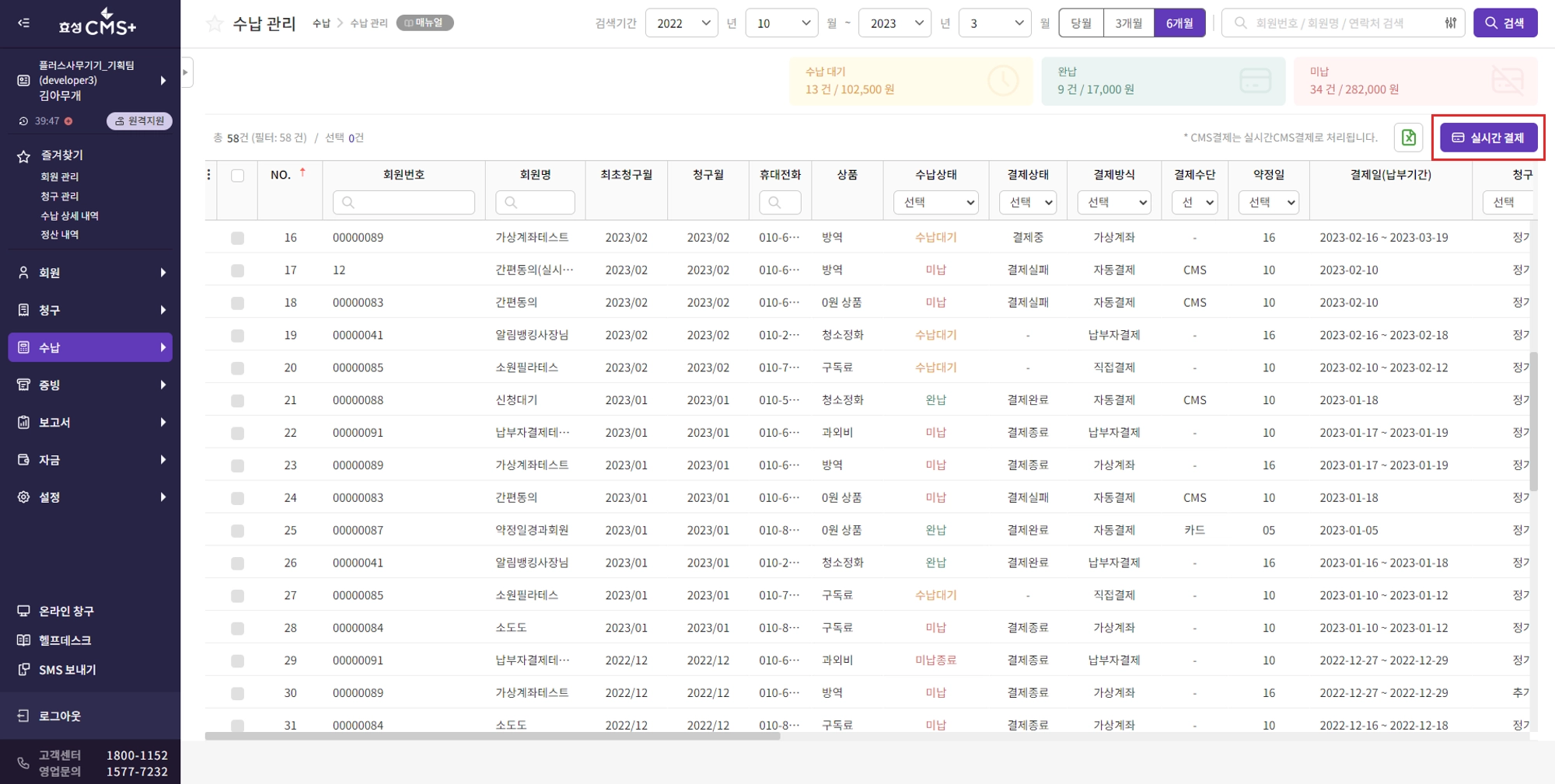Star this page as a favorite
Viewport: 1555px width, 784px height.
[x=215, y=24]
